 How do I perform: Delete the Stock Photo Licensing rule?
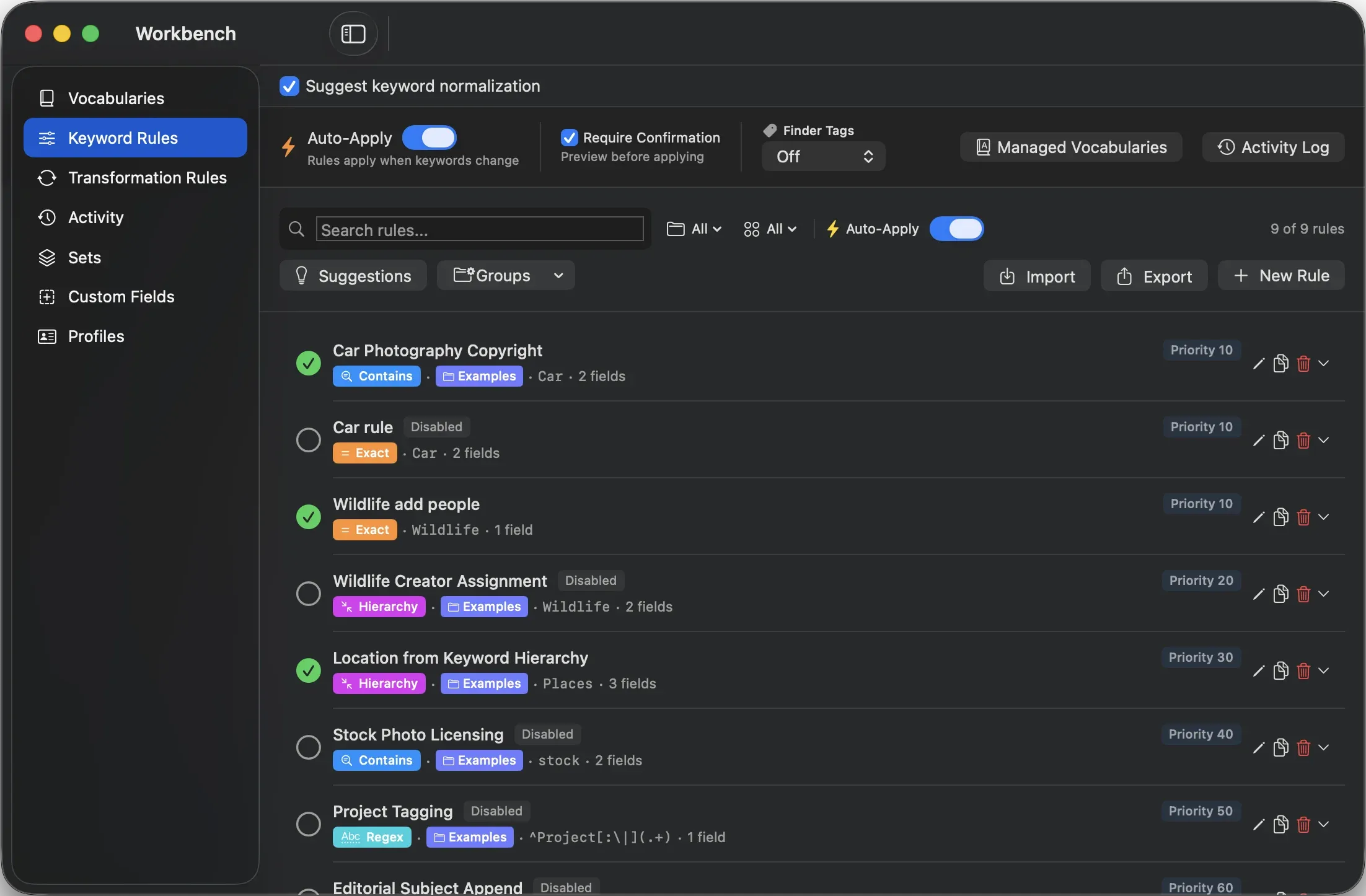pyautogui.click(x=1303, y=748)
